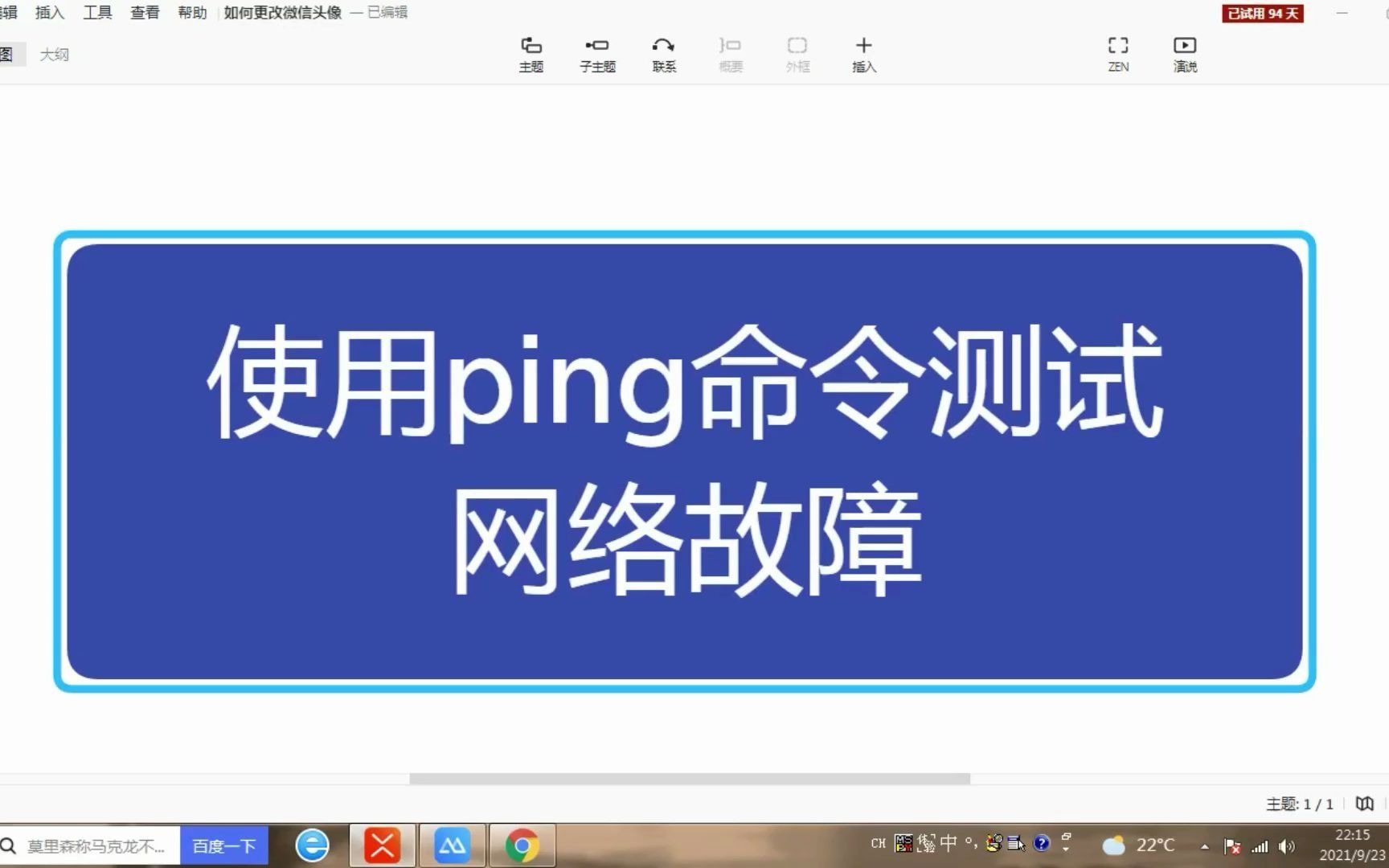Click the IME help question mark icon
1389x868 pixels.
[1042, 843]
